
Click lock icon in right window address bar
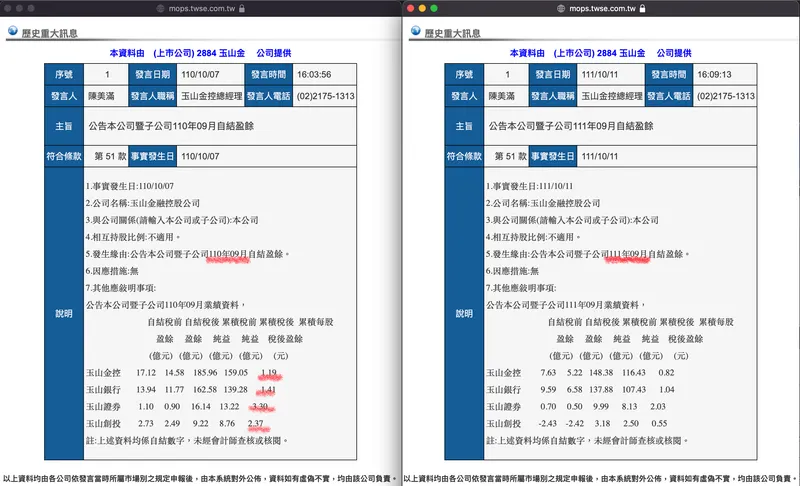(642, 8)
